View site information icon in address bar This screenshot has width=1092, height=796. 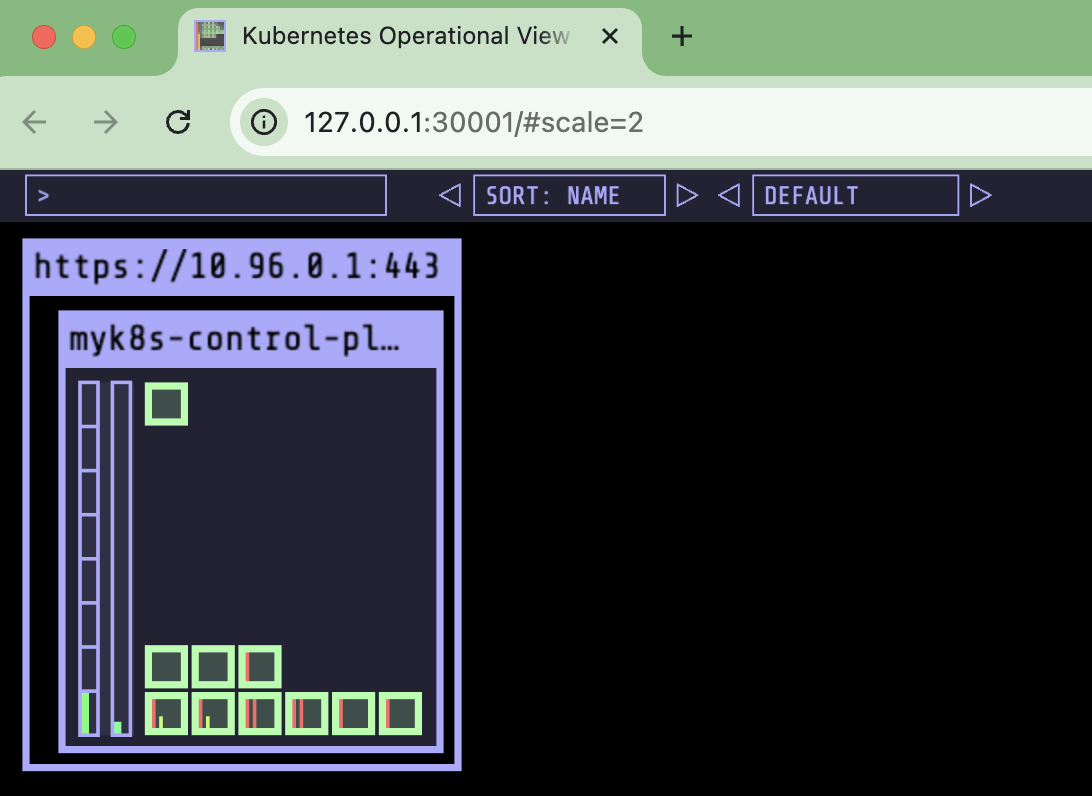264,122
